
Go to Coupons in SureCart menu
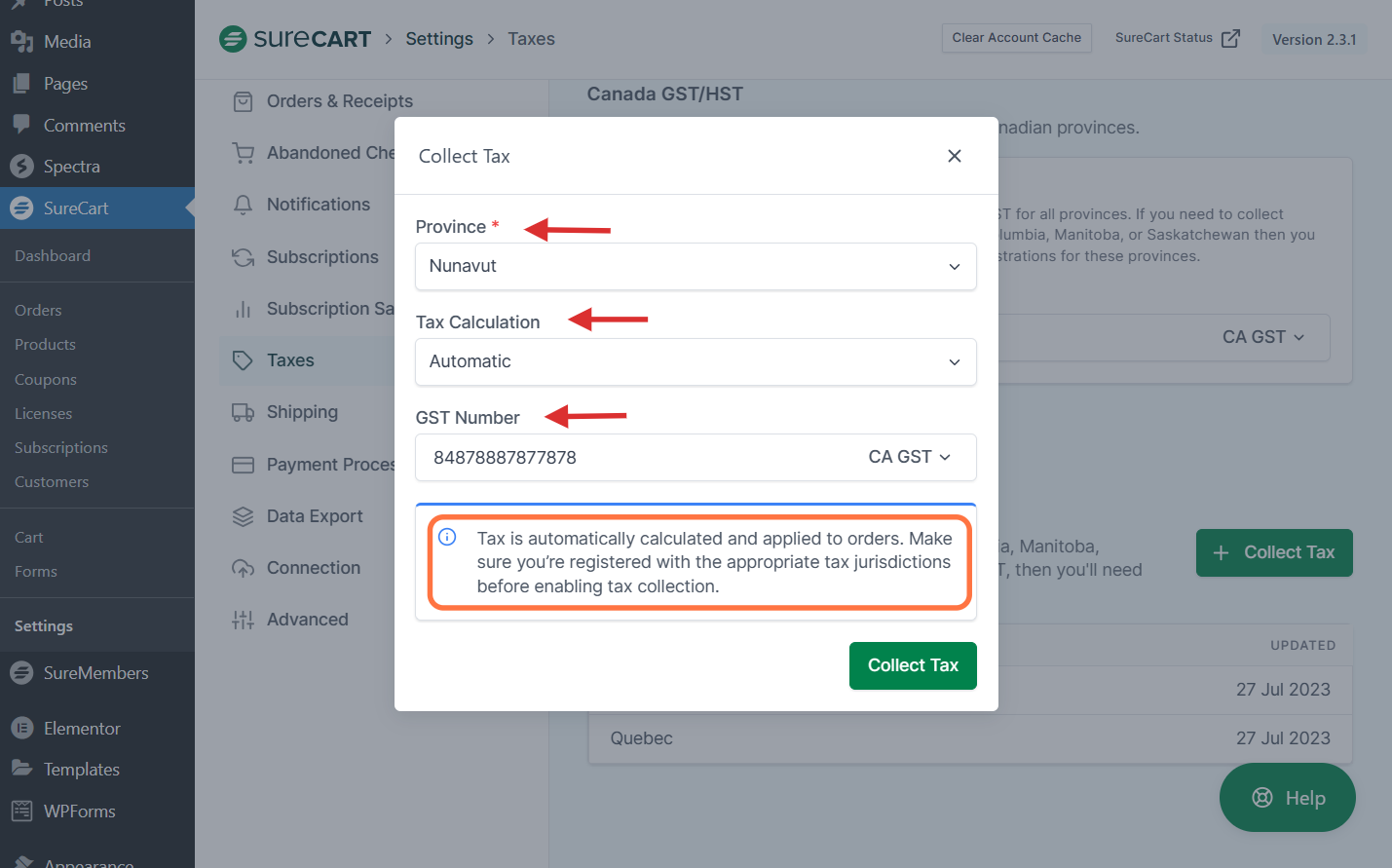(46, 380)
